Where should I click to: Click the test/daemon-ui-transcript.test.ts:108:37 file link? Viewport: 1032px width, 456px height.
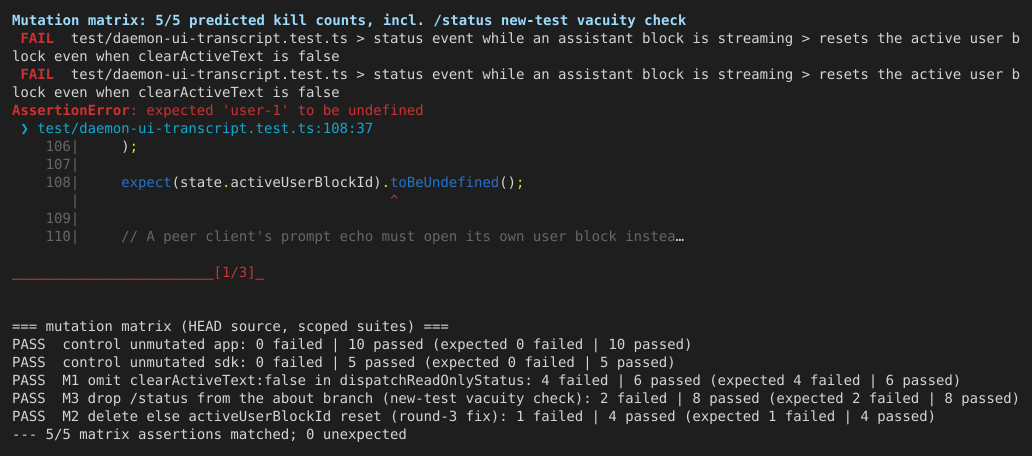205,128
